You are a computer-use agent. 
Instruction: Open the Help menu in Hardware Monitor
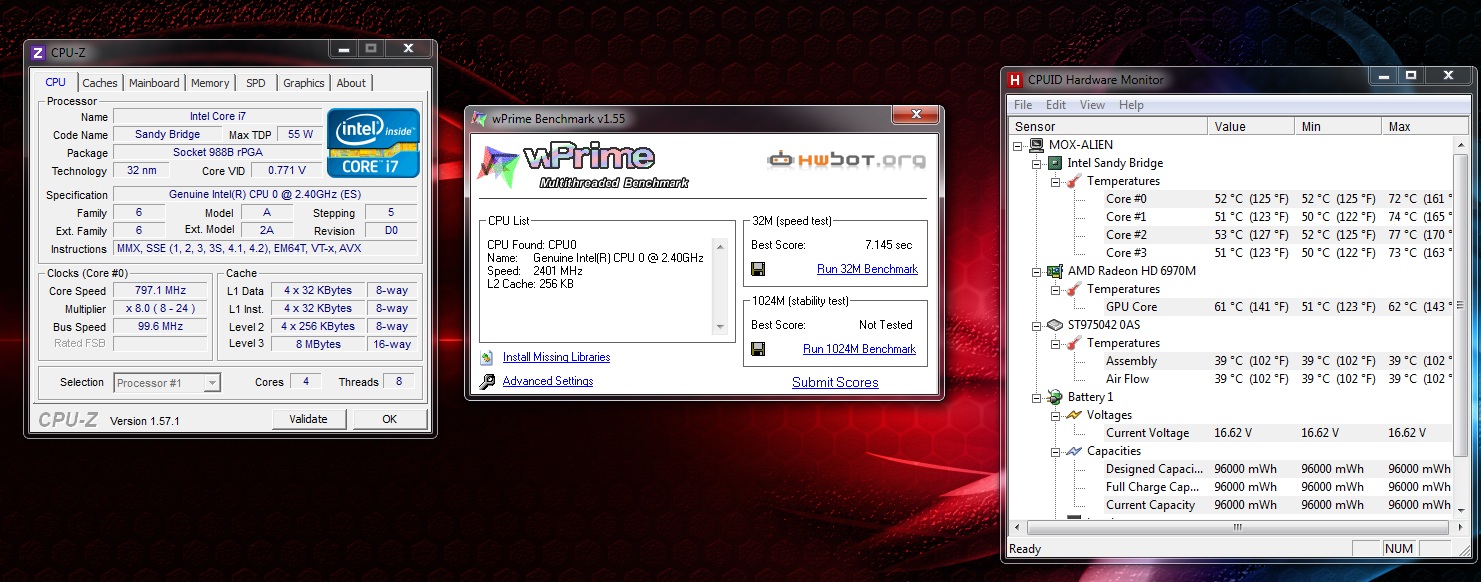[x=1131, y=105]
